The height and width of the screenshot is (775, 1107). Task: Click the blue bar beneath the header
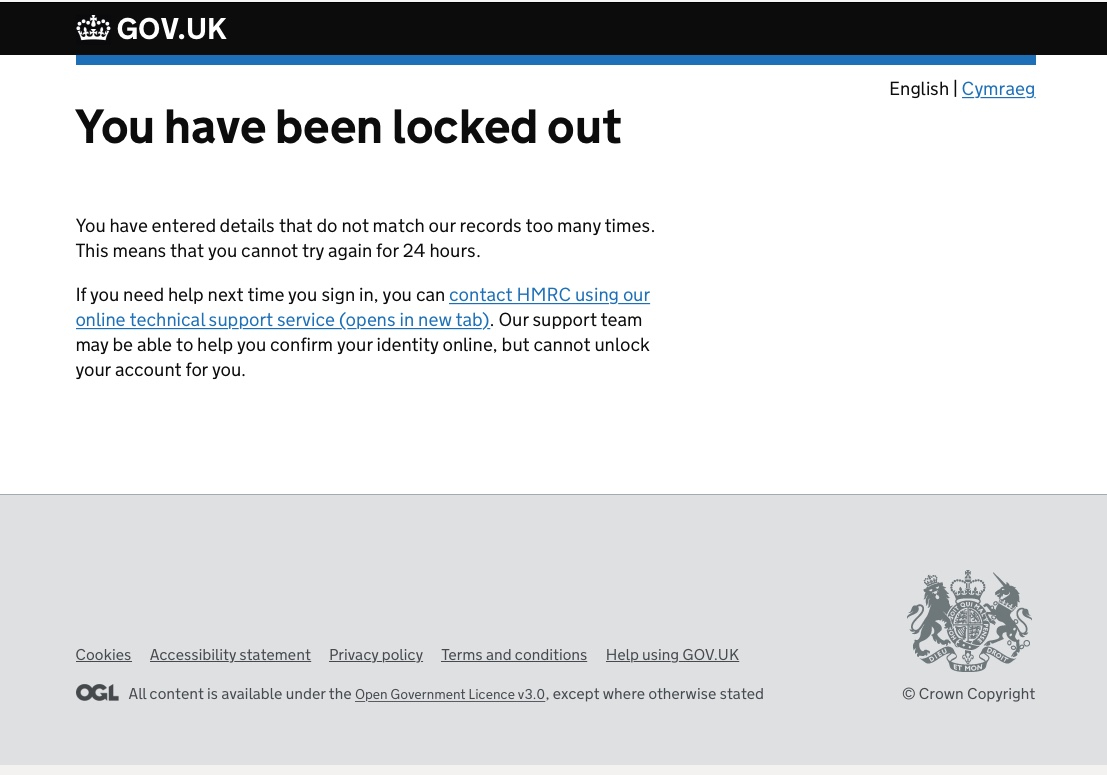point(555,60)
